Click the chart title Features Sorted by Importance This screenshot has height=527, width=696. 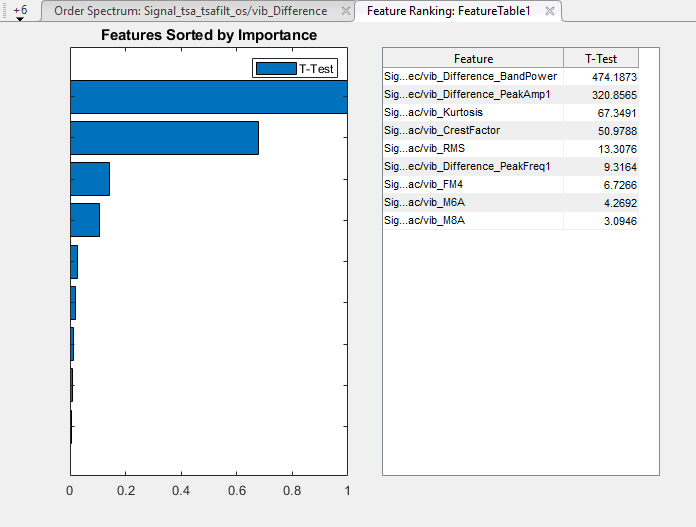209,35
